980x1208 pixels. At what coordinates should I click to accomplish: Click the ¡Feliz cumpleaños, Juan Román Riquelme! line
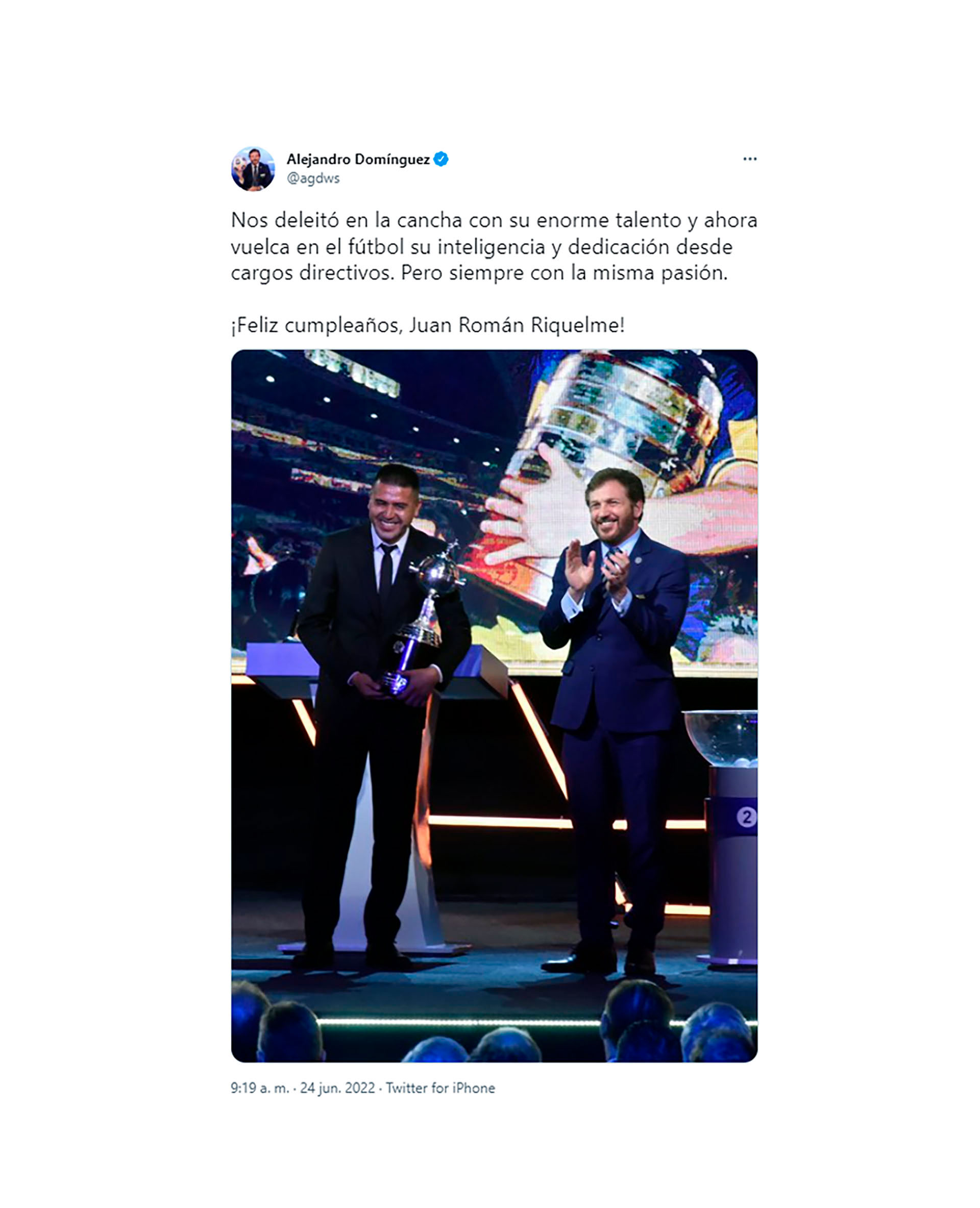(428, 326)
